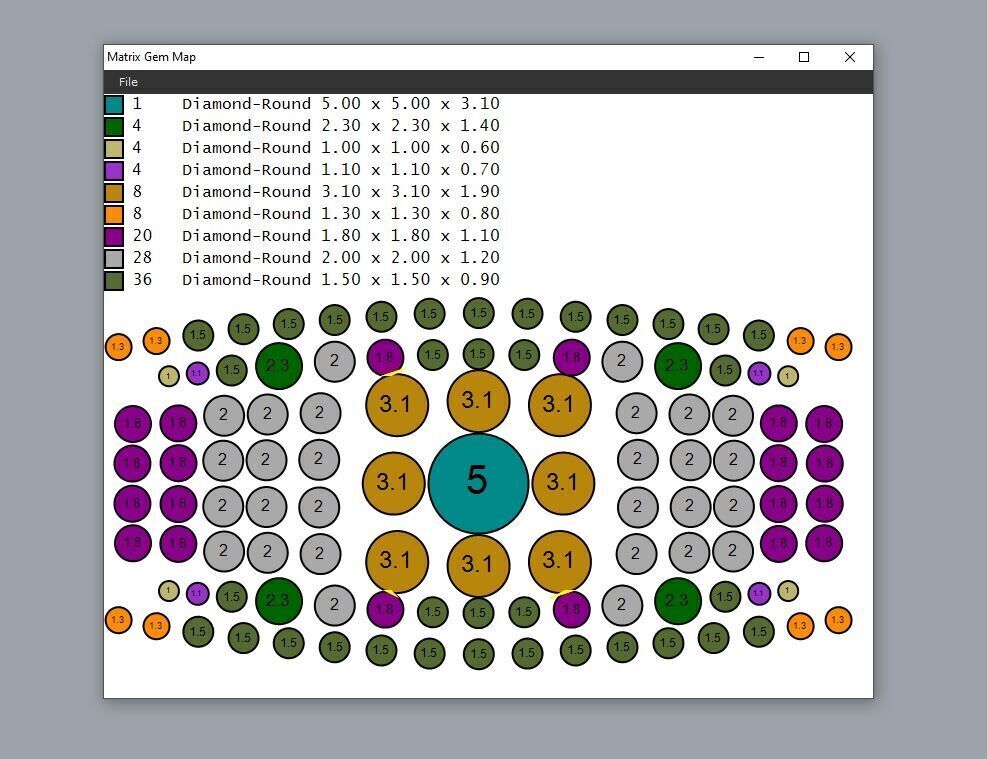This screenshot has width=987, height=759.
Task: Click the "Matrix Gem Map" window title
Action: tap(151, 57)
